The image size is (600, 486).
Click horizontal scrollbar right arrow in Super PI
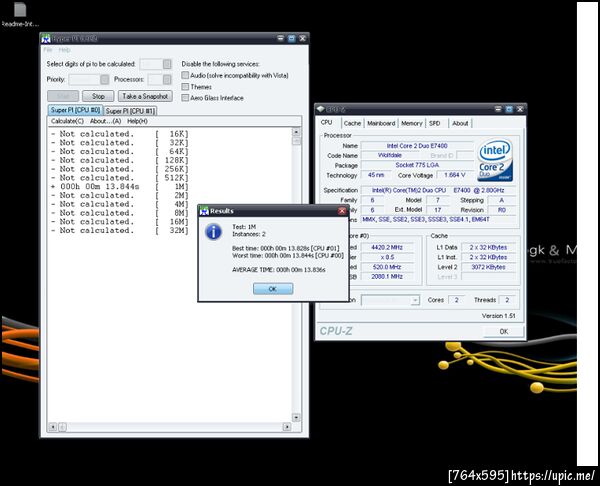[287, 427]
